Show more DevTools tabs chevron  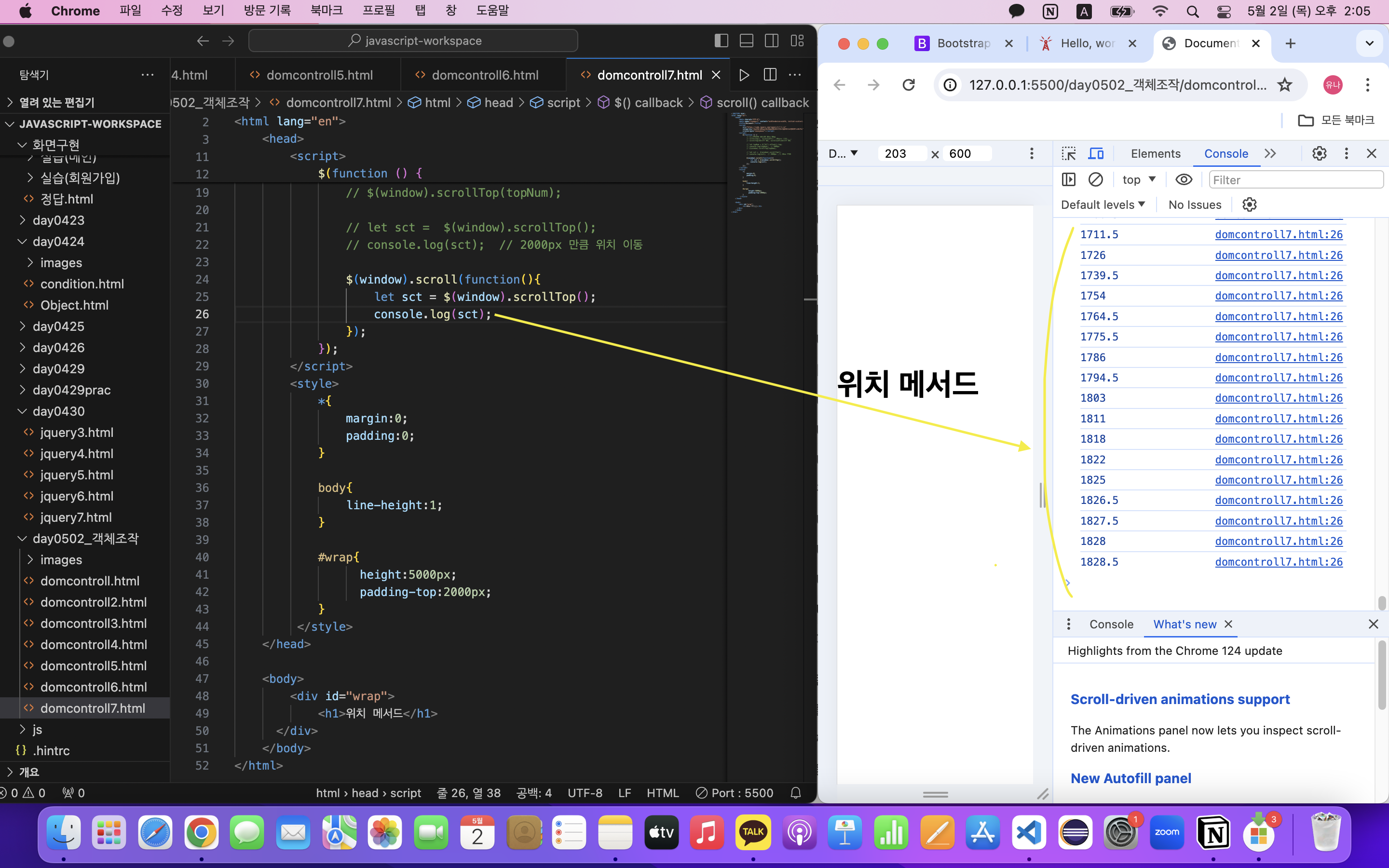[x=1270, y=153]
